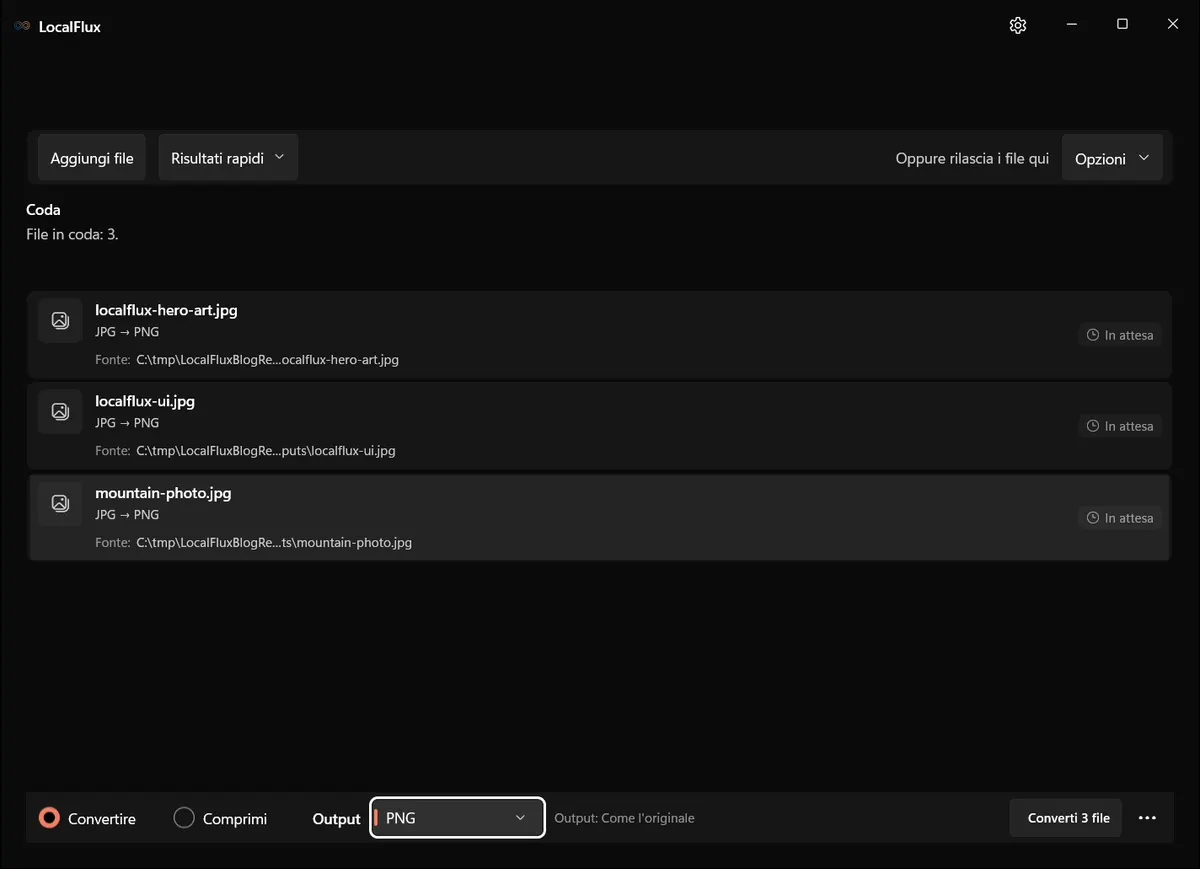
Task: Click 'Oppure rilascia i file qui' text
Action: pos(972,158)
